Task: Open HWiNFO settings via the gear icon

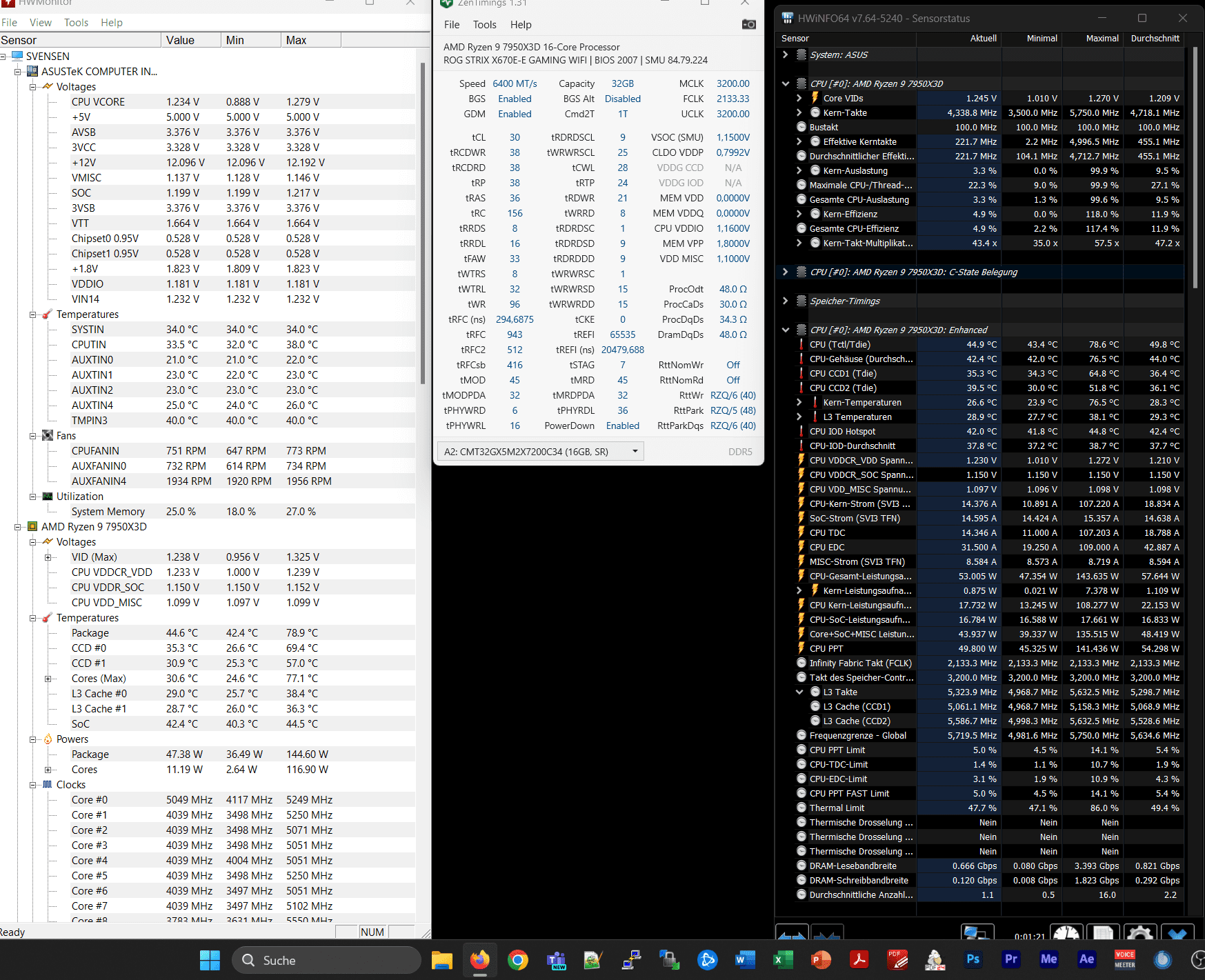Action: (1139, 932)
